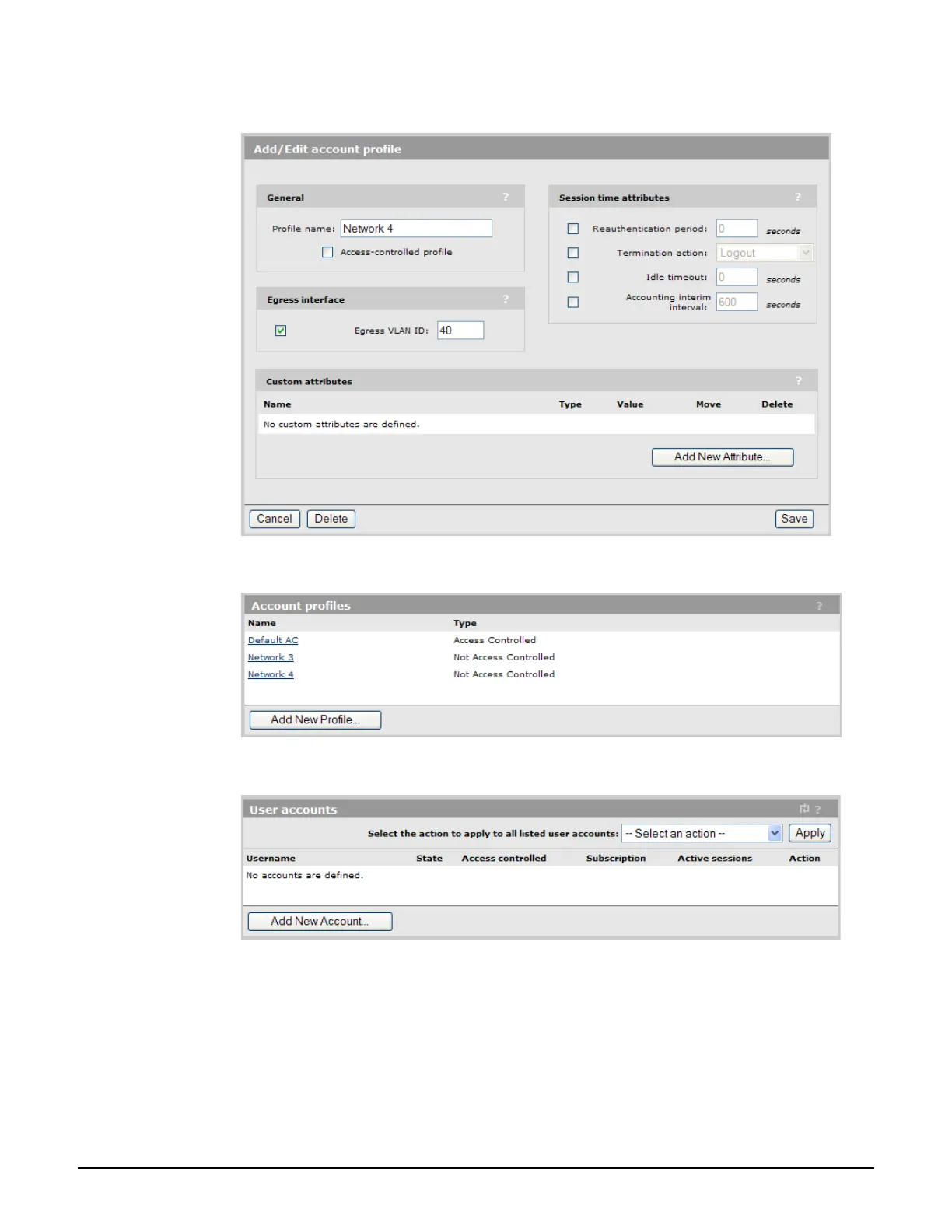Open help icon for General section
Screen dimensions: 952x1232
click(x=506, y=197)
